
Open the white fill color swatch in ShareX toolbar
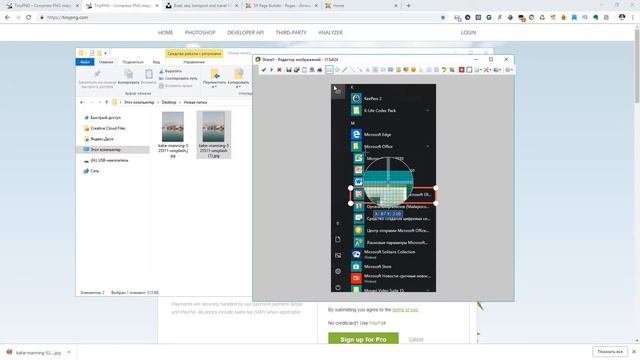coord(469,70)
